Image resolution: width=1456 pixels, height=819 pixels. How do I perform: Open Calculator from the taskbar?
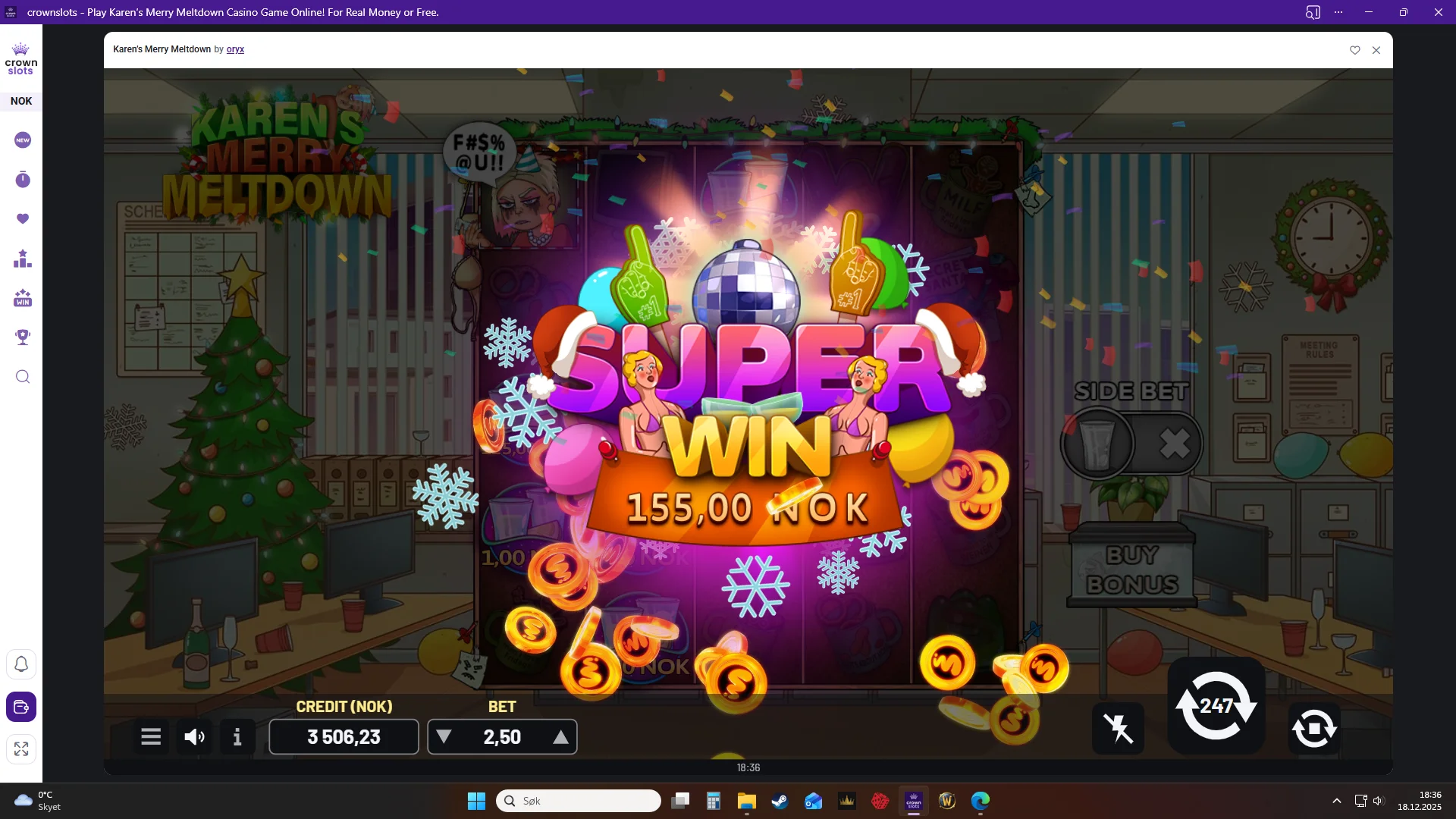tap(714, 801)
